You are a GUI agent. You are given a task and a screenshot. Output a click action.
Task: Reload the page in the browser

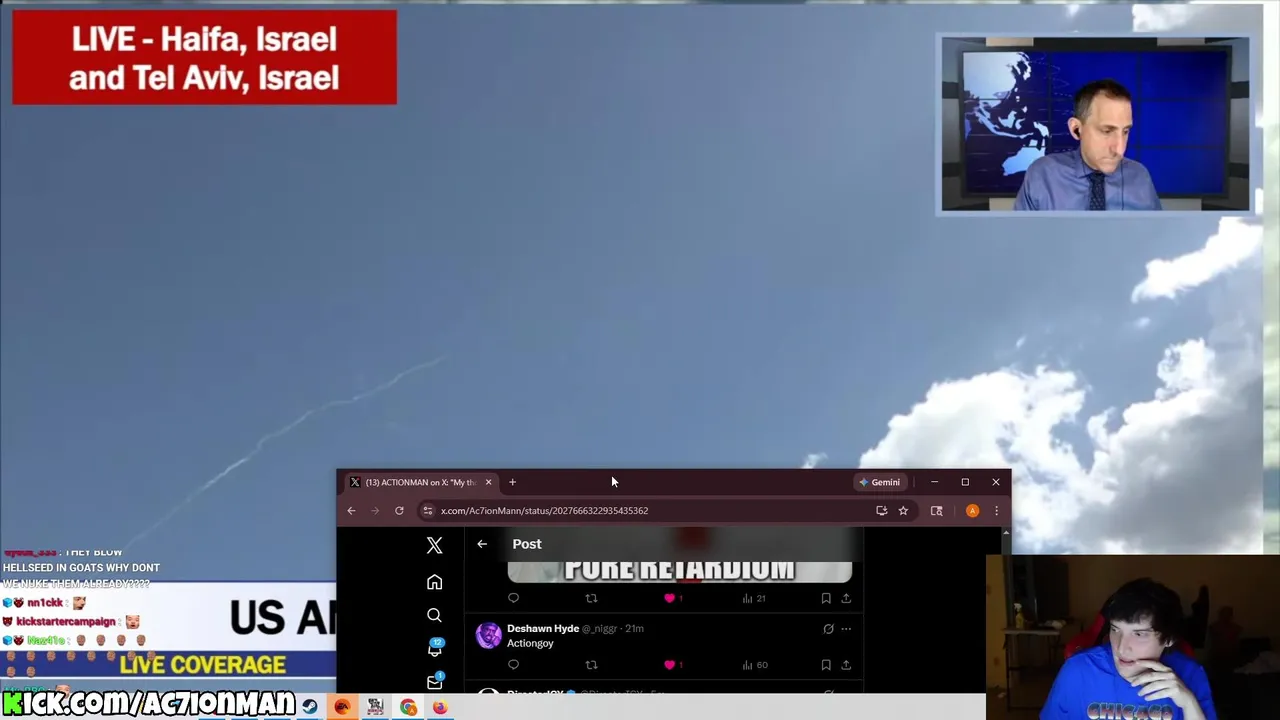pyautogui.click(x=399, y=511)
